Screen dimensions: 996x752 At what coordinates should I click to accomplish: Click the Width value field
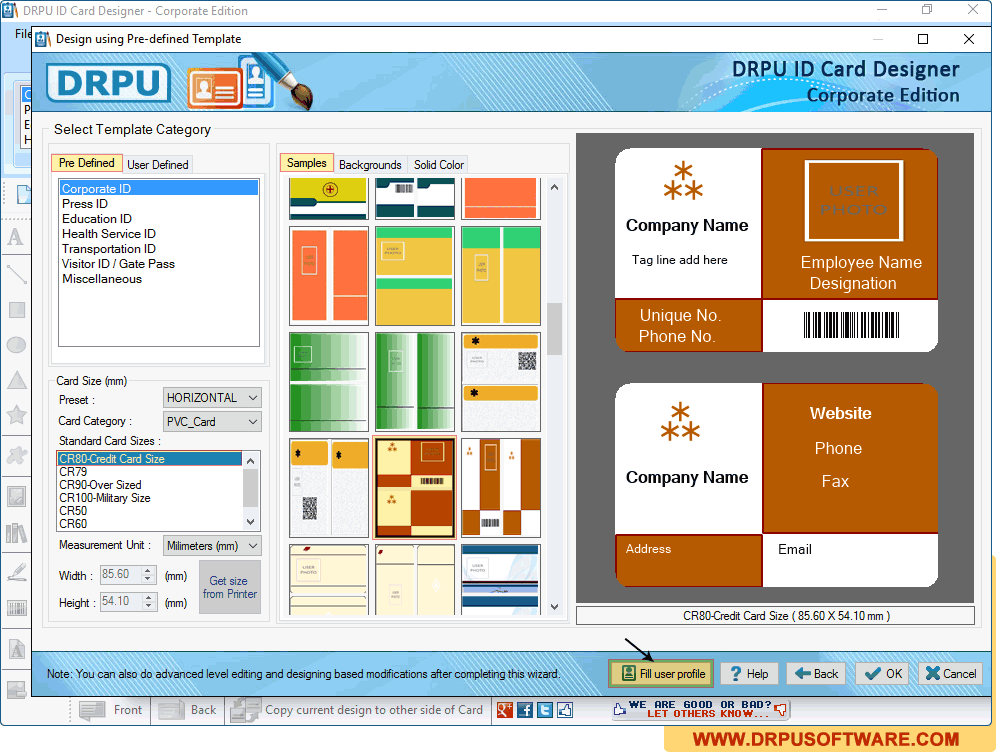coord(121,574)
